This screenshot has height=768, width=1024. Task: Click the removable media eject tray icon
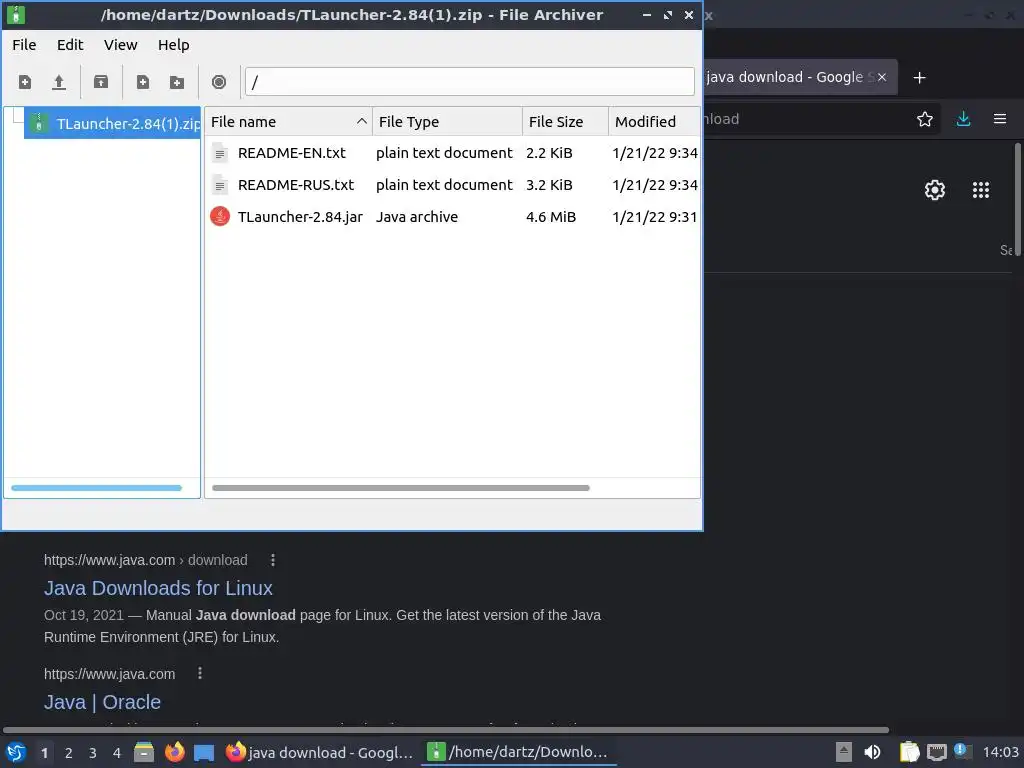point(844,752)
